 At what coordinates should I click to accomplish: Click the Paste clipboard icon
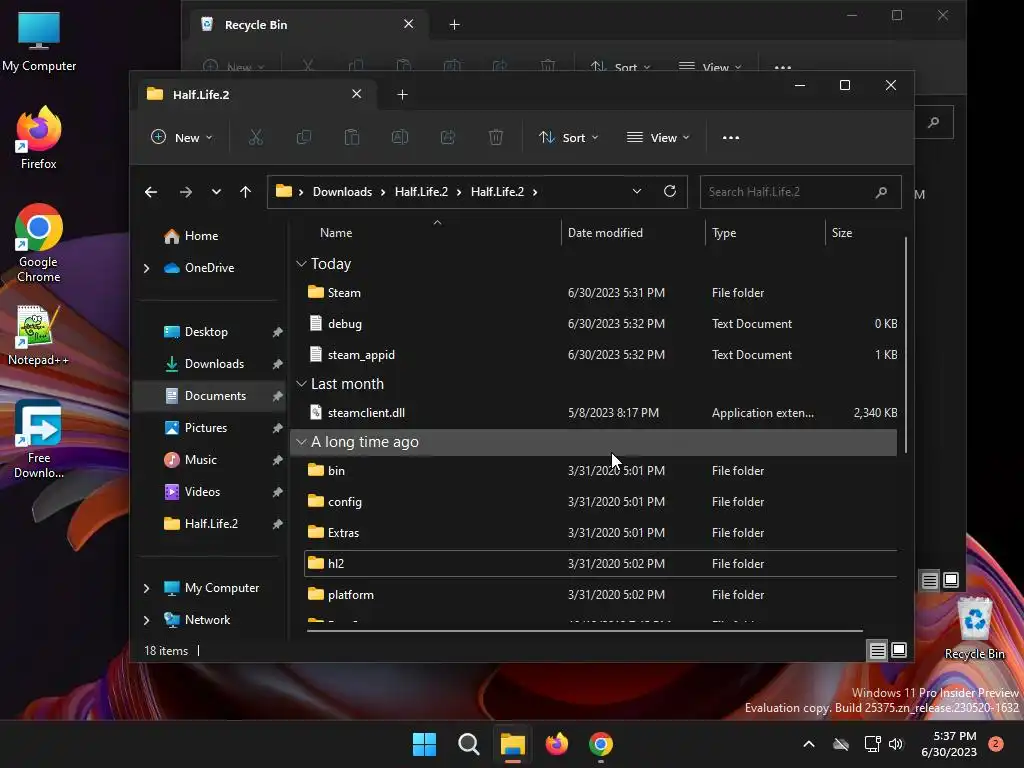click(x=352, y=137)
